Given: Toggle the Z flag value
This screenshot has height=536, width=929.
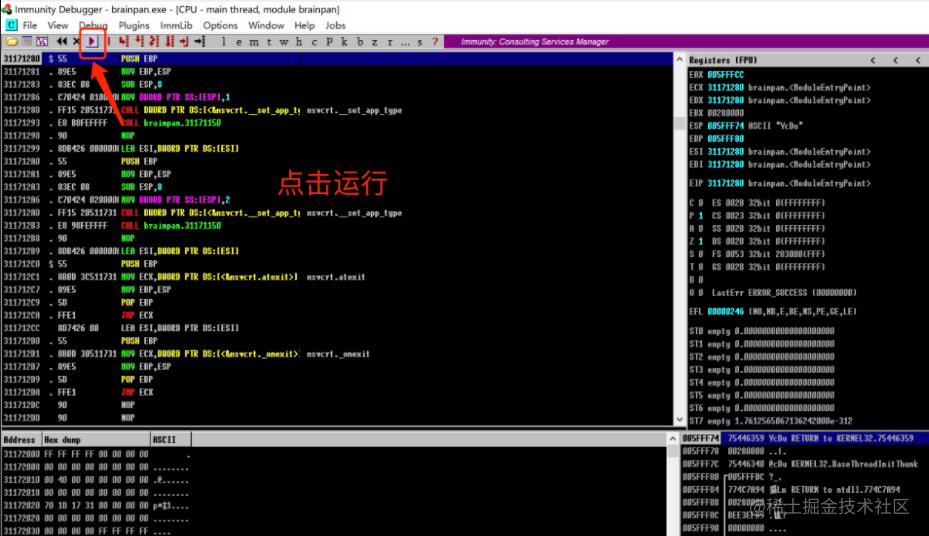Looking at the screenshot, I should pos(701,241).
